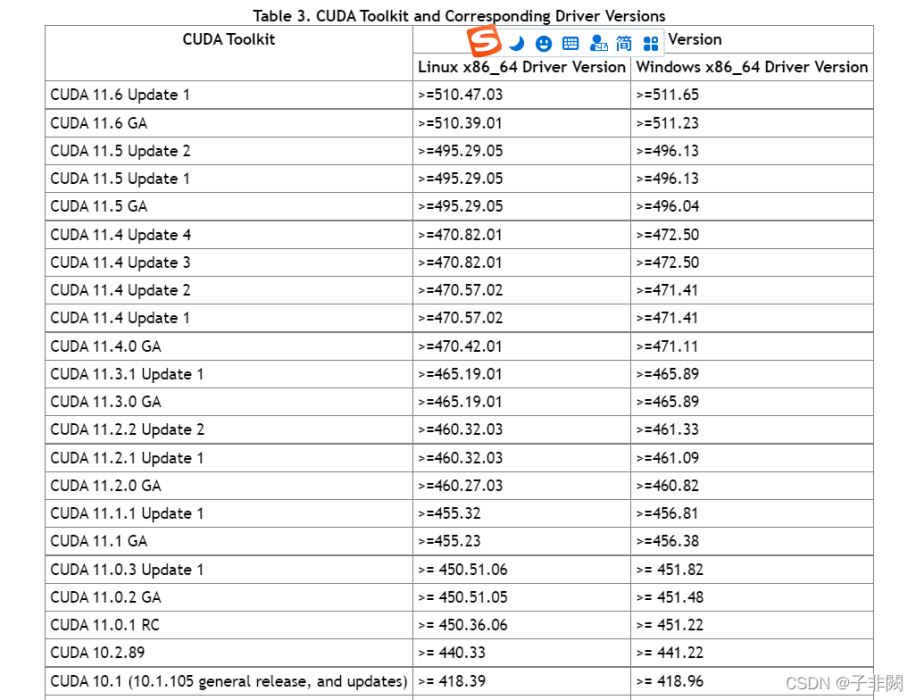Select the '>=470.42.01' Linux driver cell

pos(521,346)
